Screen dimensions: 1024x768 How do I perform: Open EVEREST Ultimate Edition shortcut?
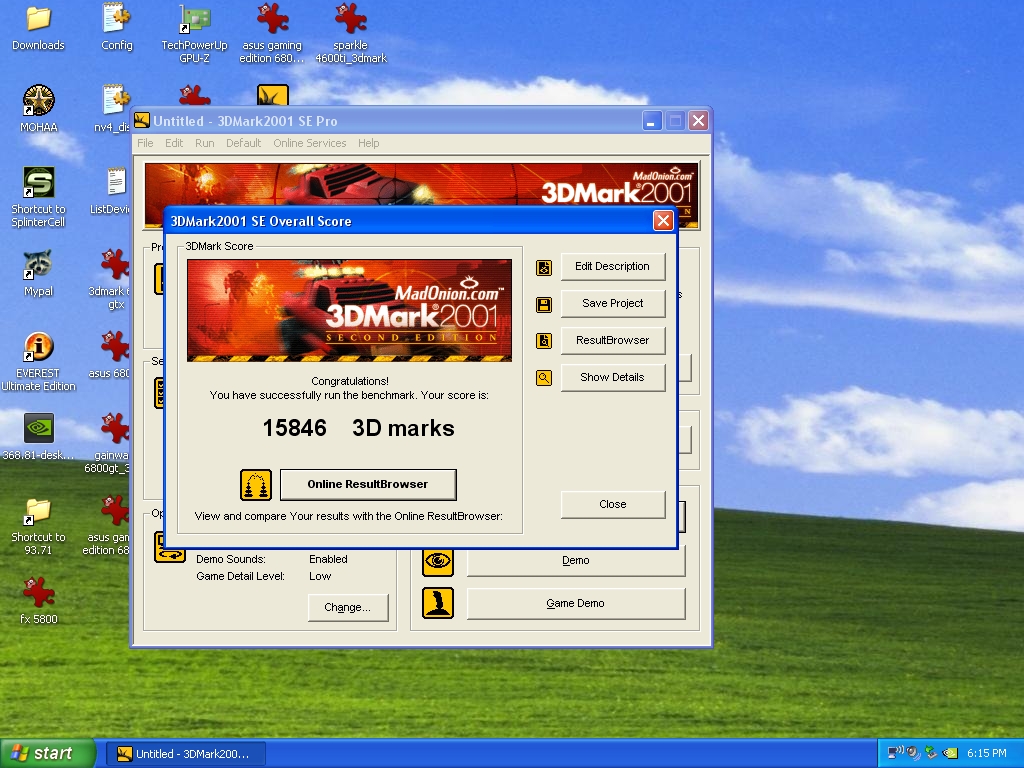click(x=39, y=362)
